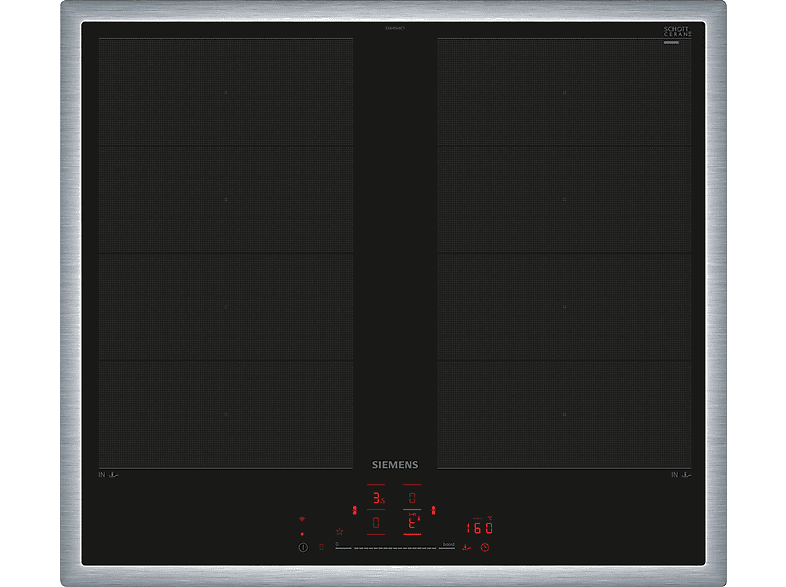
Task: Select the front-right zone display showing E
Action: coord(412,523)
